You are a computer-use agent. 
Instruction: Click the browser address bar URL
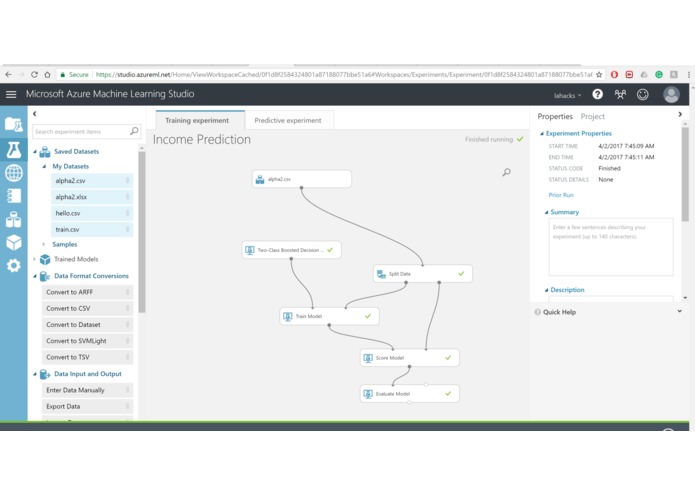(344, 74)
